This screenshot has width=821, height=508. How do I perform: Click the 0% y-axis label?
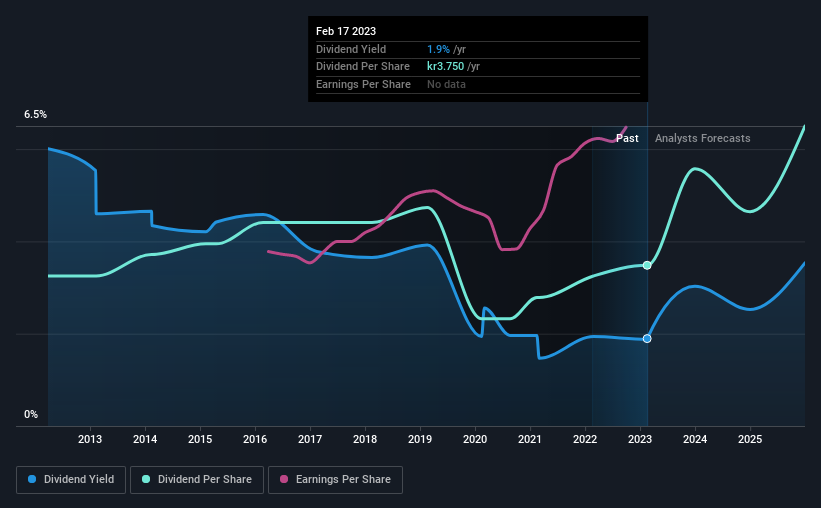tap(31, 414)
